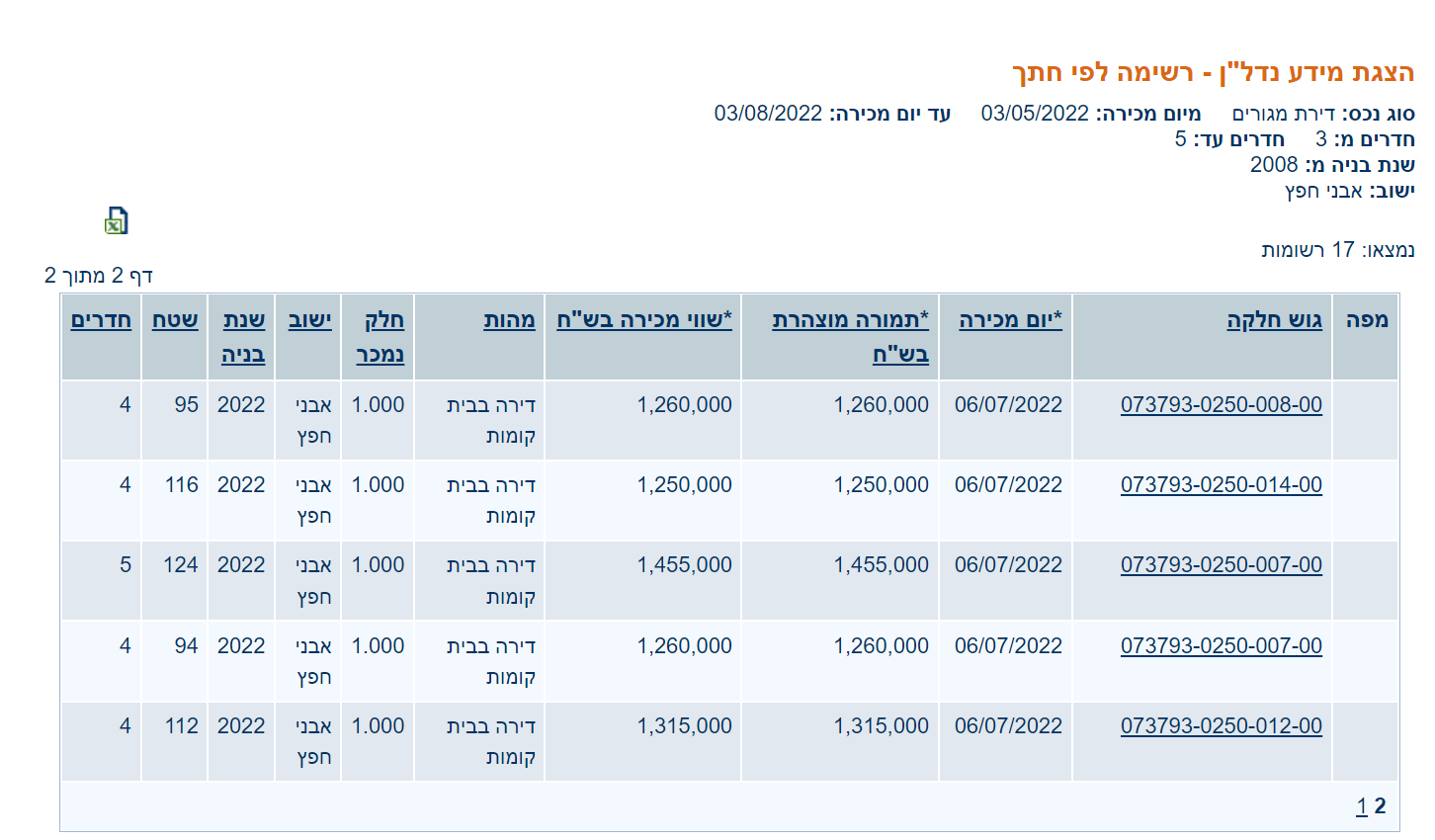Sort by חדרים column header
The height and width of the screenshot is (840, 1435).
(x=101, y=320)
